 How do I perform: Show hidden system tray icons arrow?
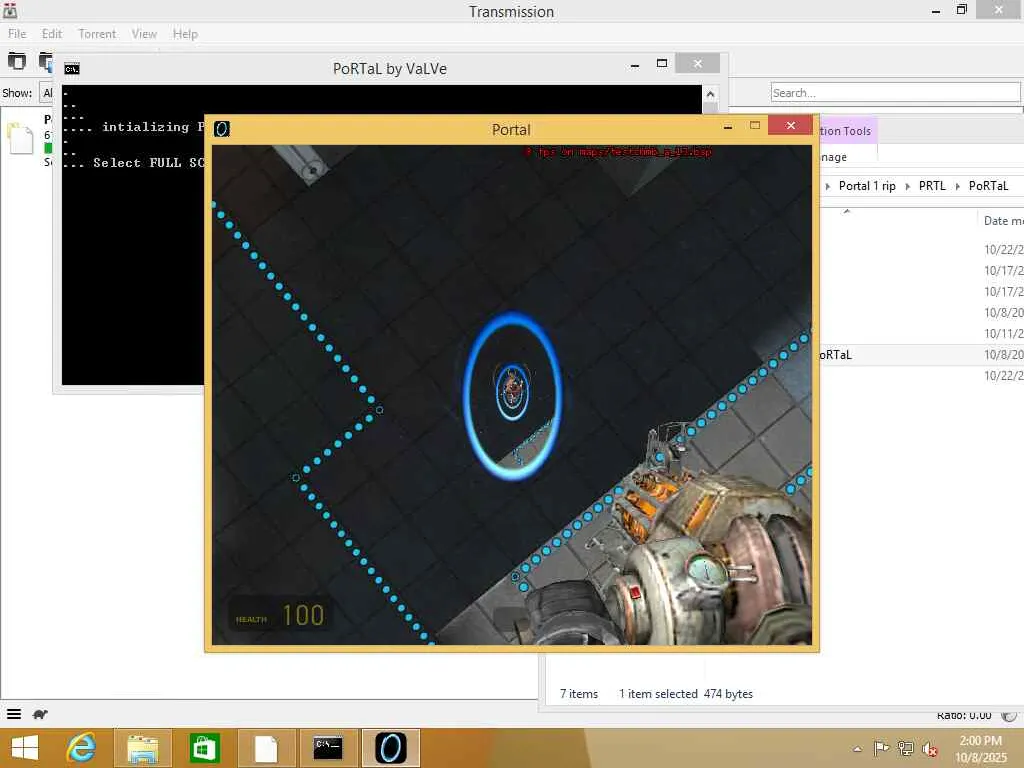tap(857, 748)
